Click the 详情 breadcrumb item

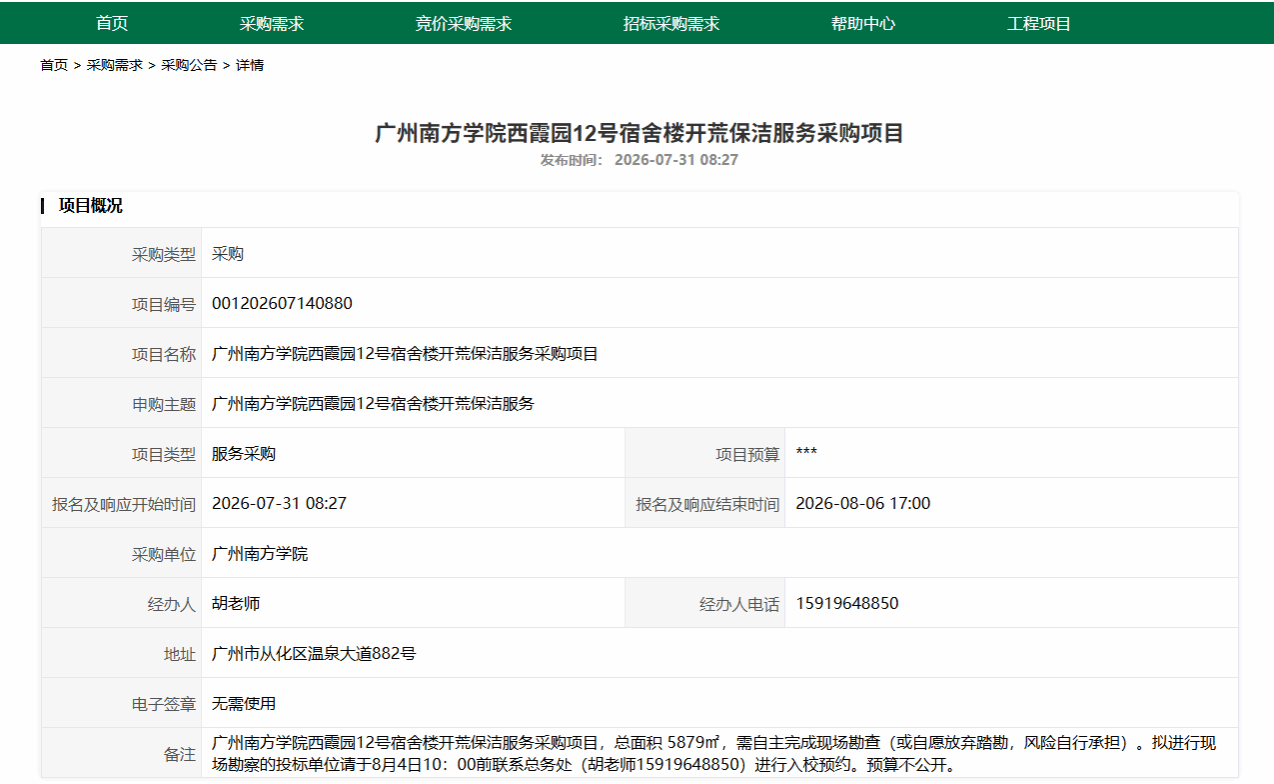pos(250,65)
